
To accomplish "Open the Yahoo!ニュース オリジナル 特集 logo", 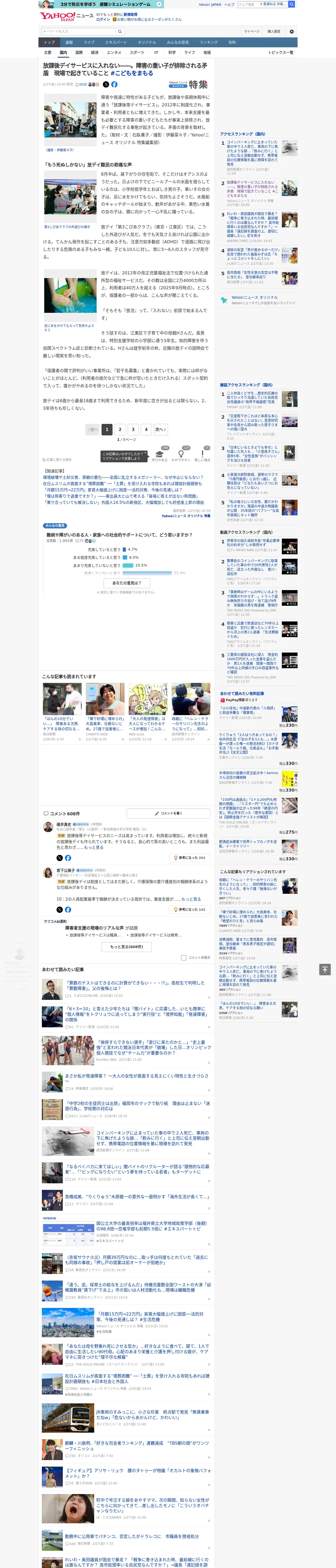I will pos(188,85).
